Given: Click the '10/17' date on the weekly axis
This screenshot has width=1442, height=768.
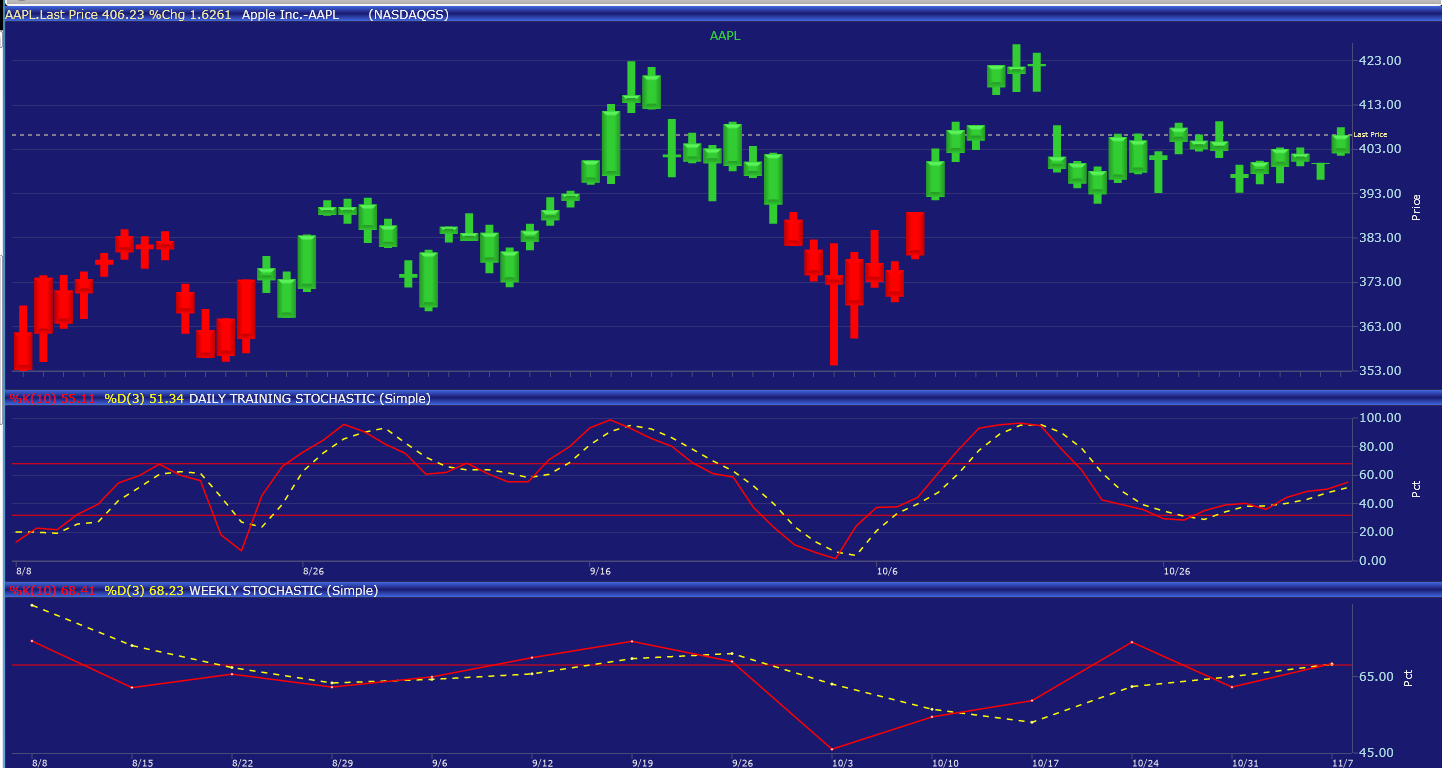Looking at the screenshot, I should pos(1046,763).
